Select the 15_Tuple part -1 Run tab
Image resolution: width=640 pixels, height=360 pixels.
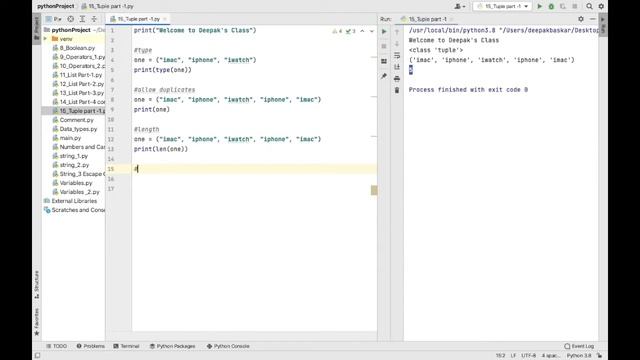coord(427,19)
